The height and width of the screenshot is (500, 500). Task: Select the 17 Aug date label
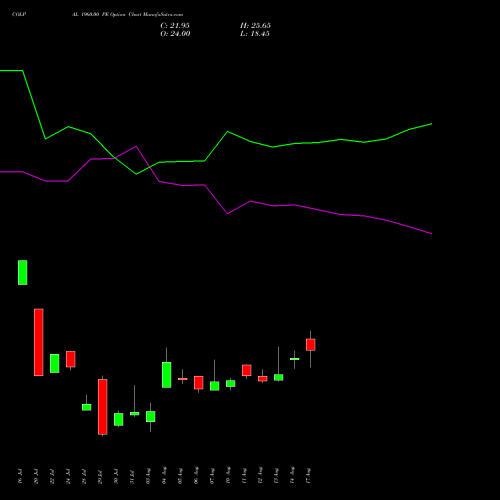tap(308, 475)
